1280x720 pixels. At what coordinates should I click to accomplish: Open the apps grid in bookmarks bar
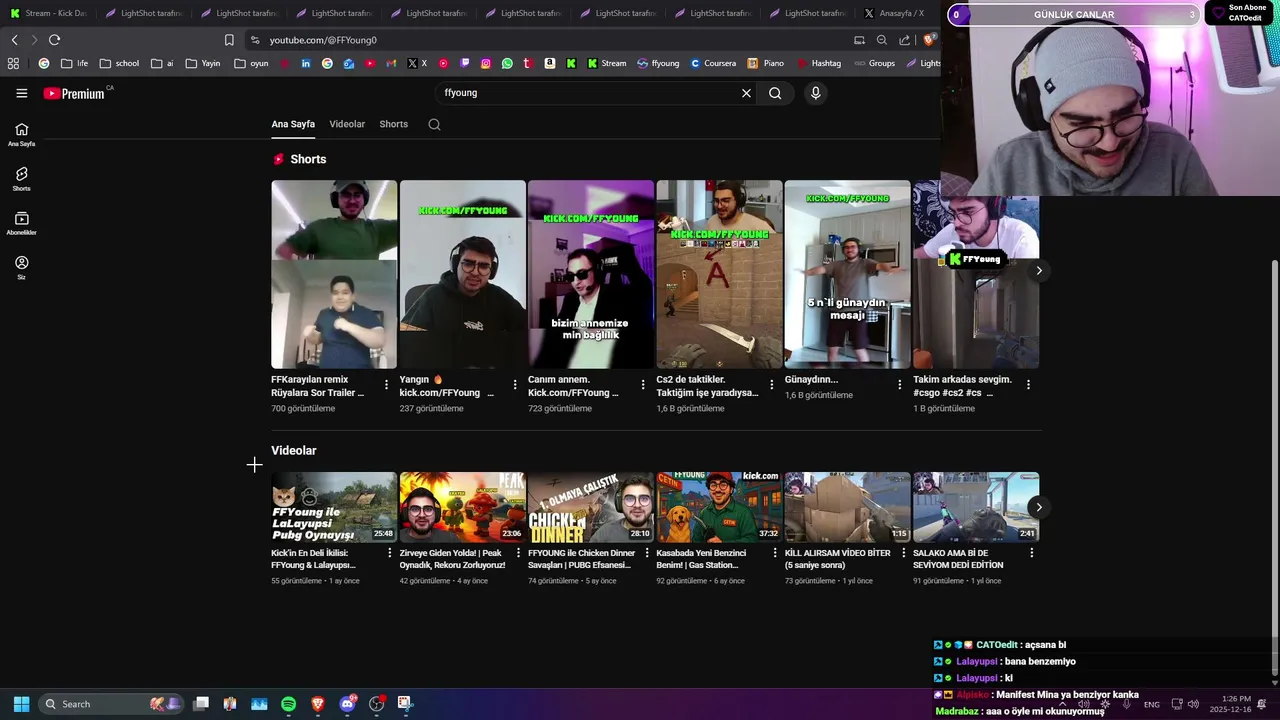pos(13,63)
